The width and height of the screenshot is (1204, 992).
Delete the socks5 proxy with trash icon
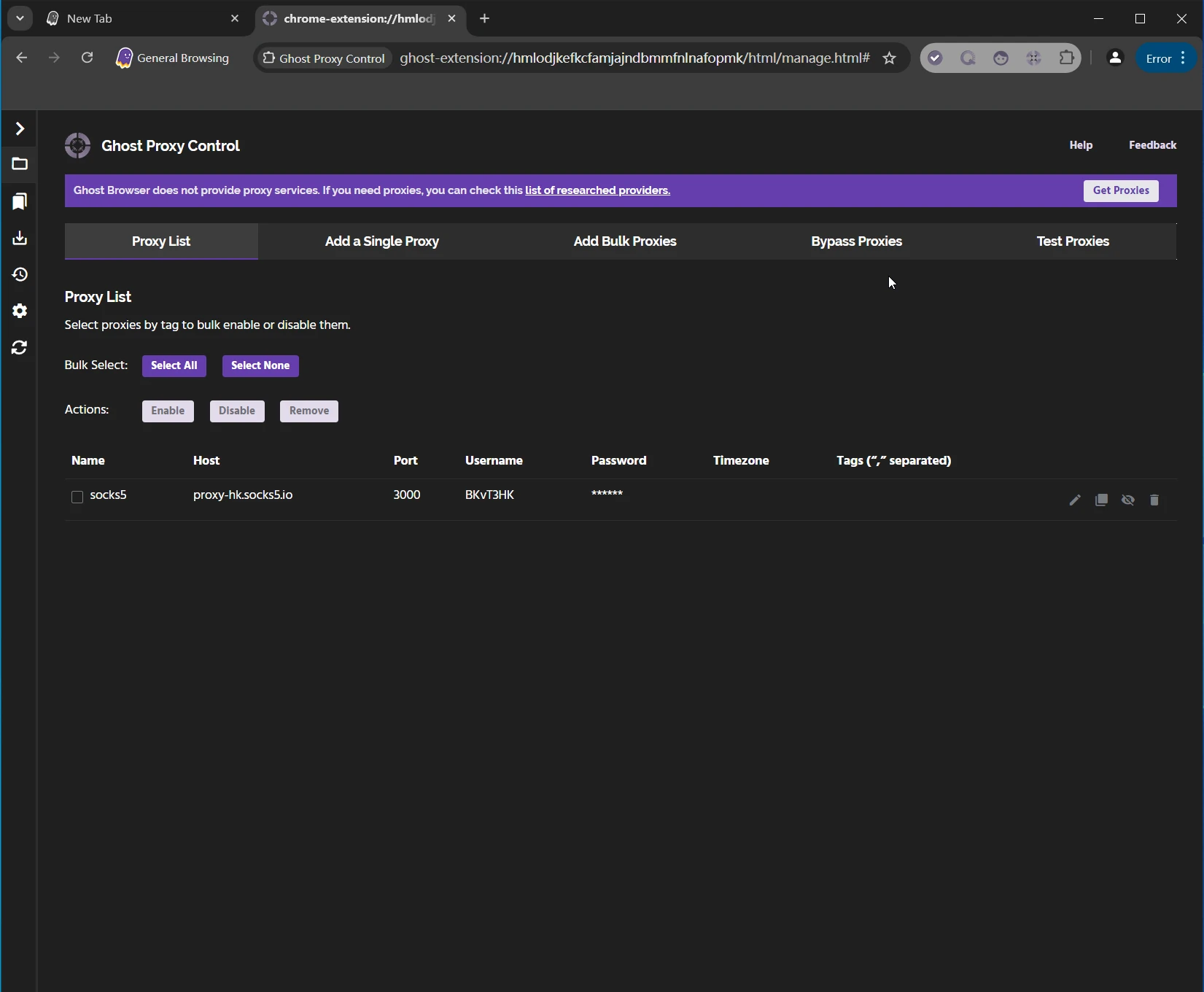click(x=1154, y=500)
